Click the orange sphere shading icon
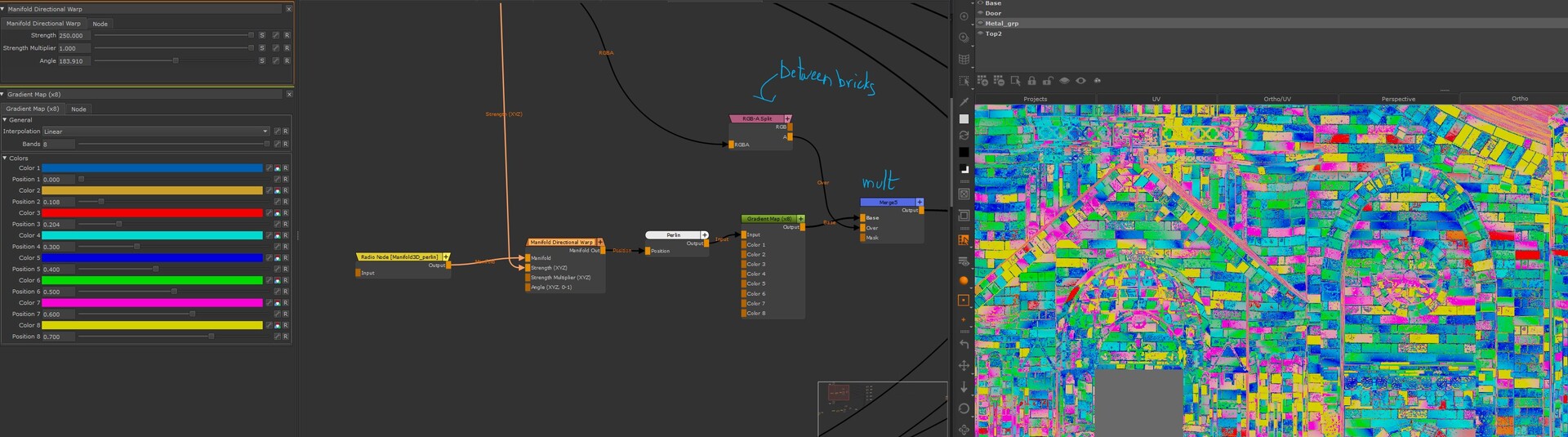Screen dimensions: 1568x437 click(964, 280)
